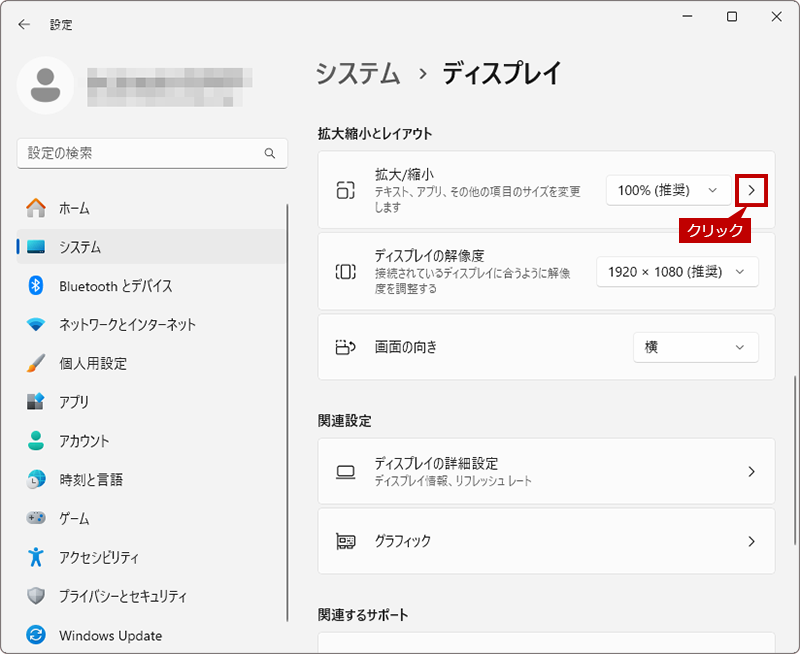The image size is (800, 654).
Task: Click the アプリ icon in sidebar
Action: [x=36, y=401]
